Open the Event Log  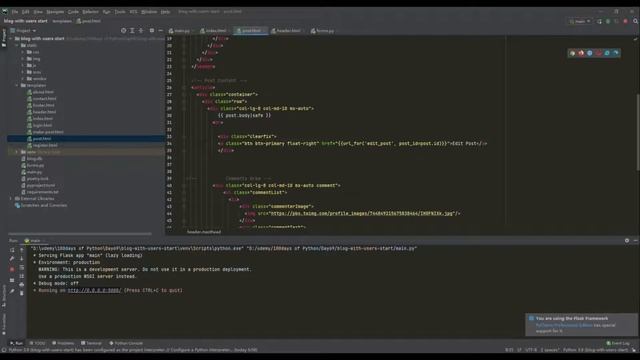coord(618,343)
